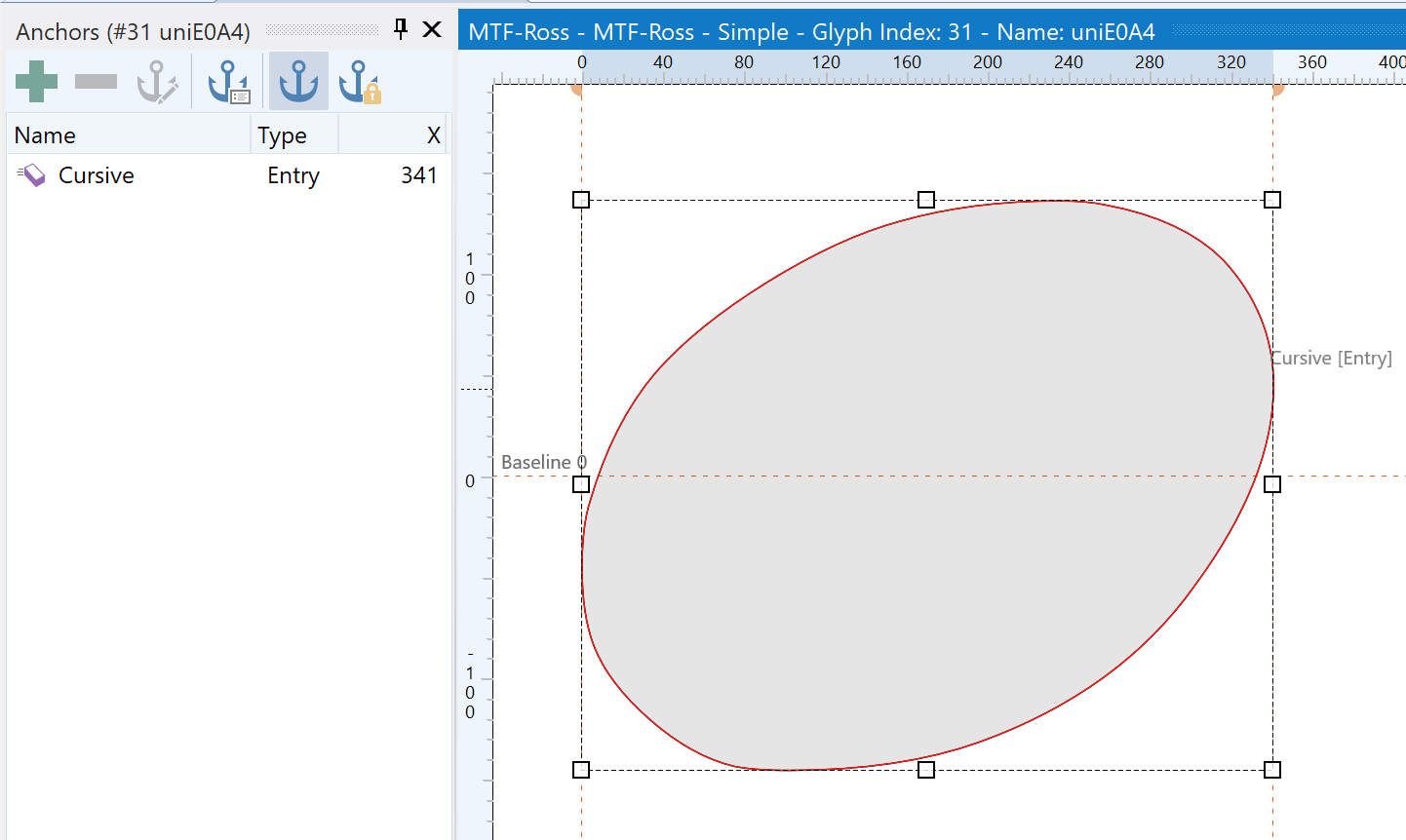Click the right advance width marker on ruler
This screenshot has width=1406, height=840.
(1277, 91)
